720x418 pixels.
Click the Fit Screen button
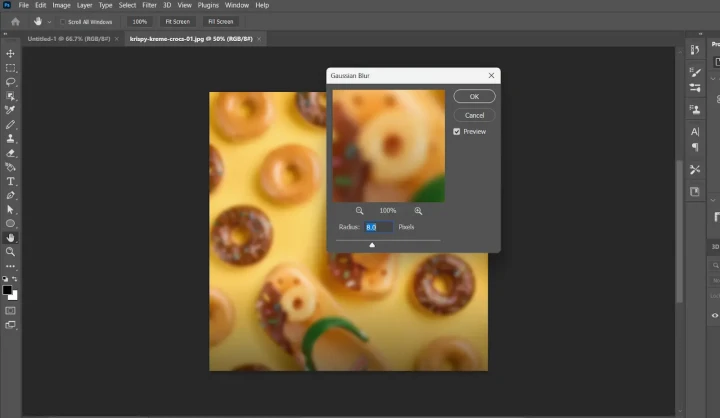177,22
